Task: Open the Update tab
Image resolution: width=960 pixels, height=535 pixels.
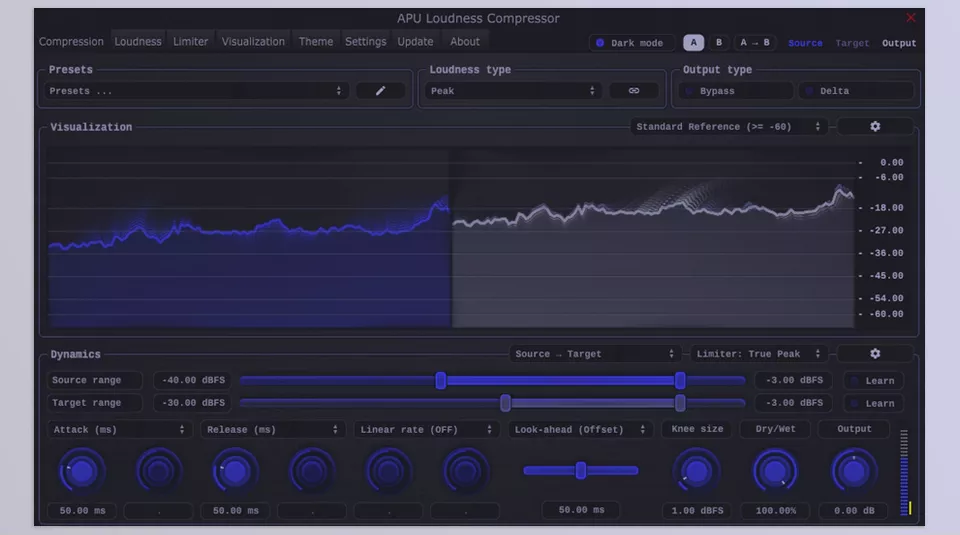Action: 415,42
